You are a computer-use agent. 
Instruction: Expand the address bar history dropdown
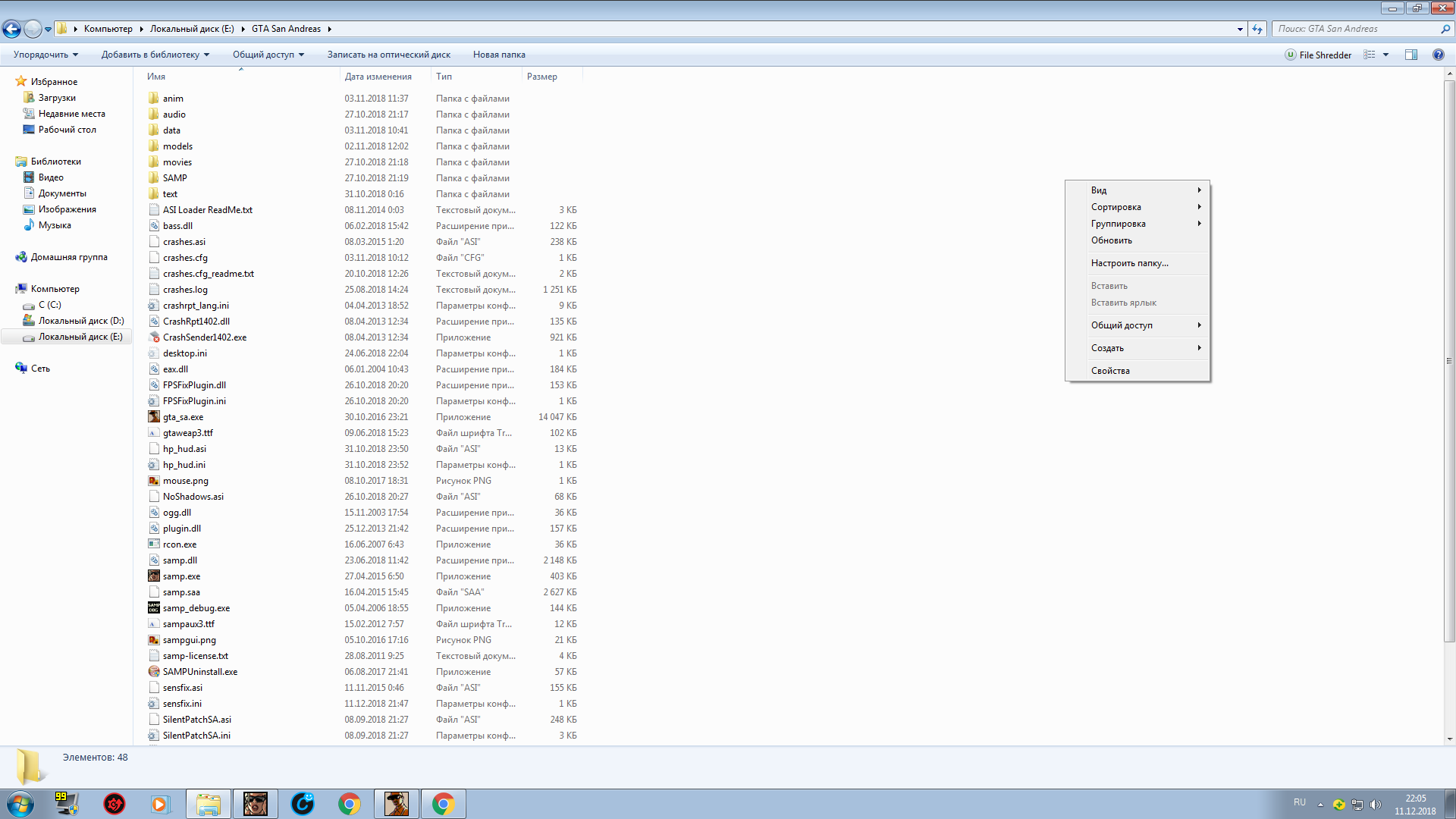pyautogui.click(x=1240, y=29)
